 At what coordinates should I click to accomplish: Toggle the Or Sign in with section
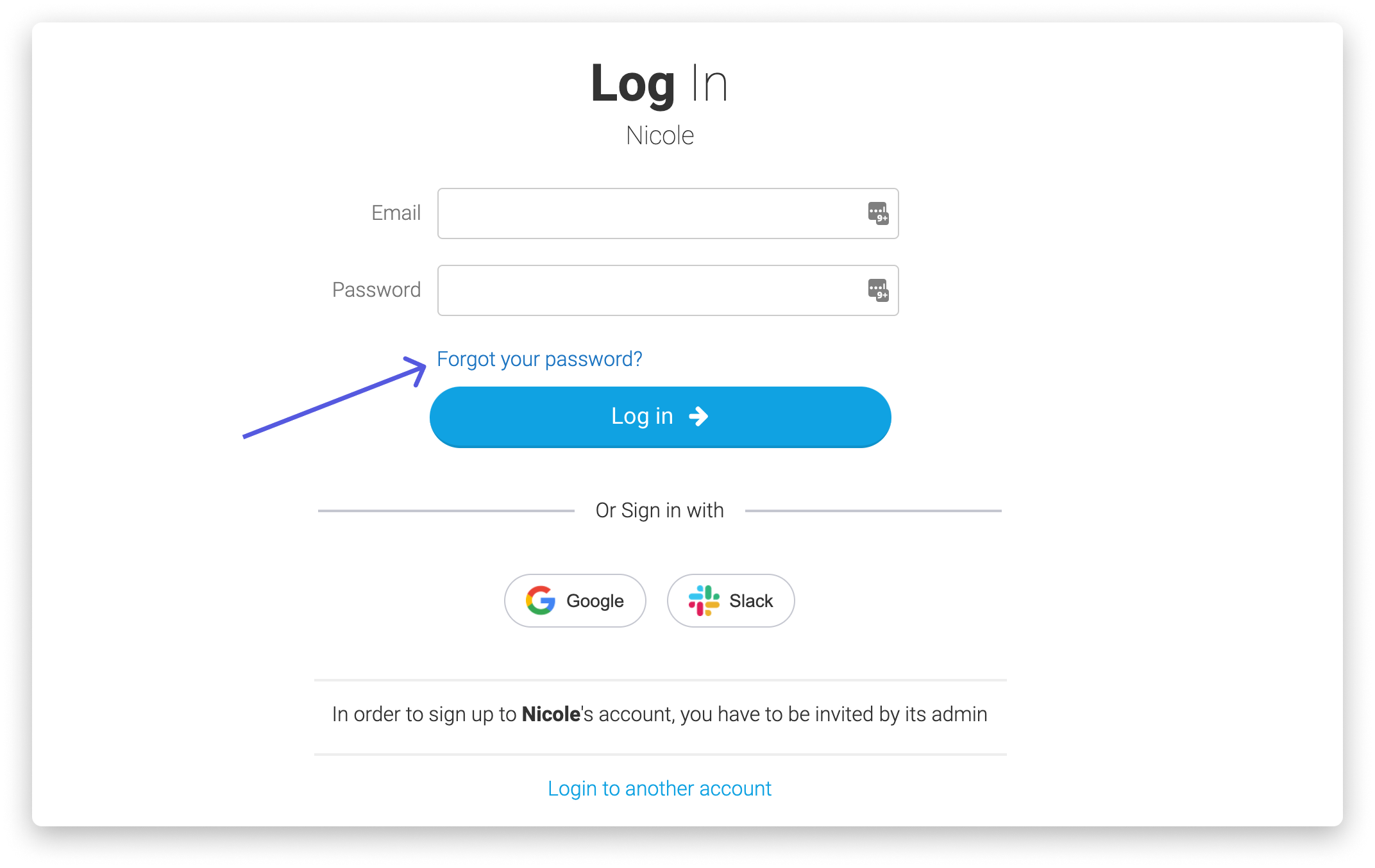pyautogui.click(x=660, y=509)
